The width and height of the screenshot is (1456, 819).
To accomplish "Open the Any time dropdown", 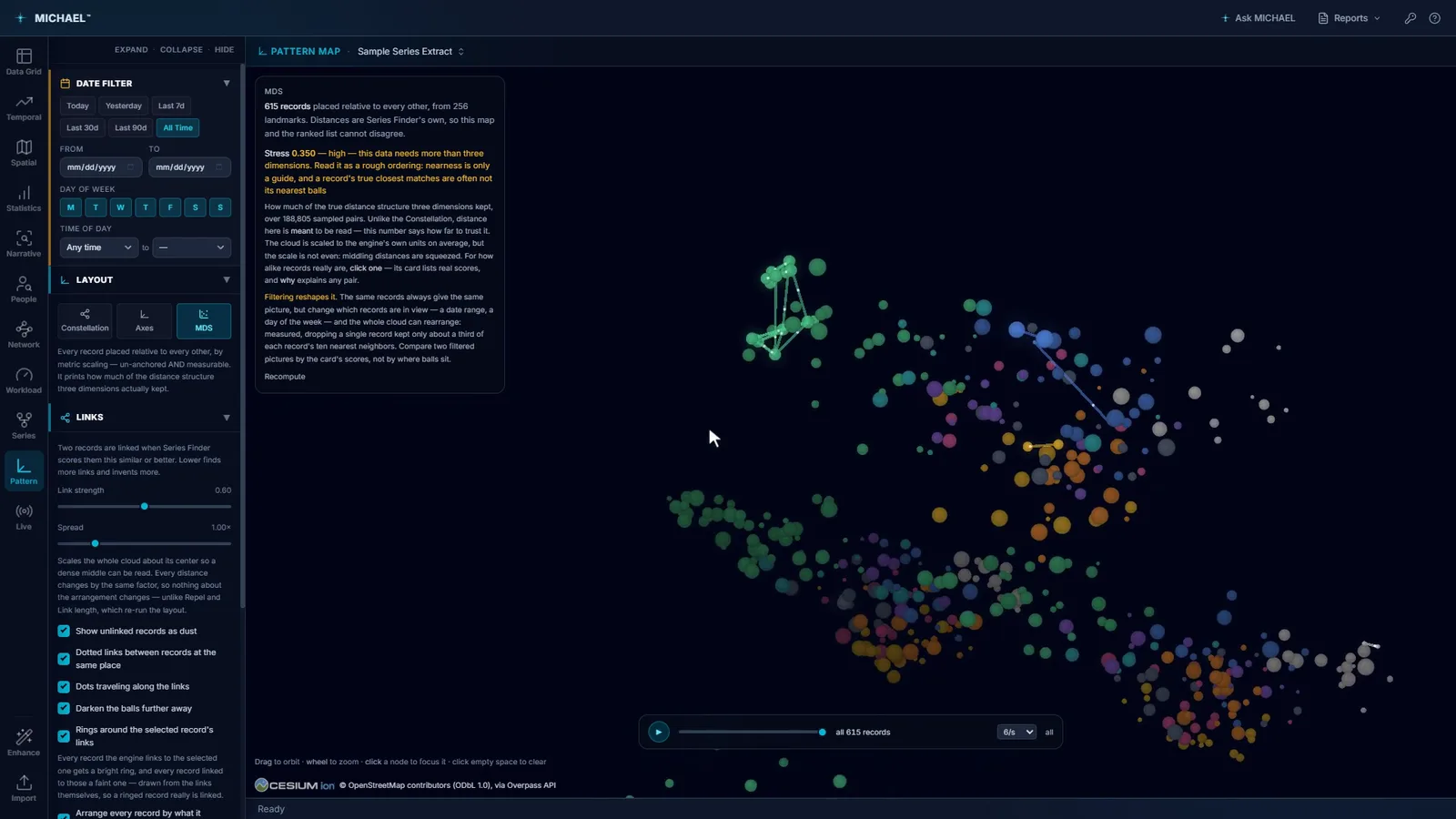I will coord(99,248).
